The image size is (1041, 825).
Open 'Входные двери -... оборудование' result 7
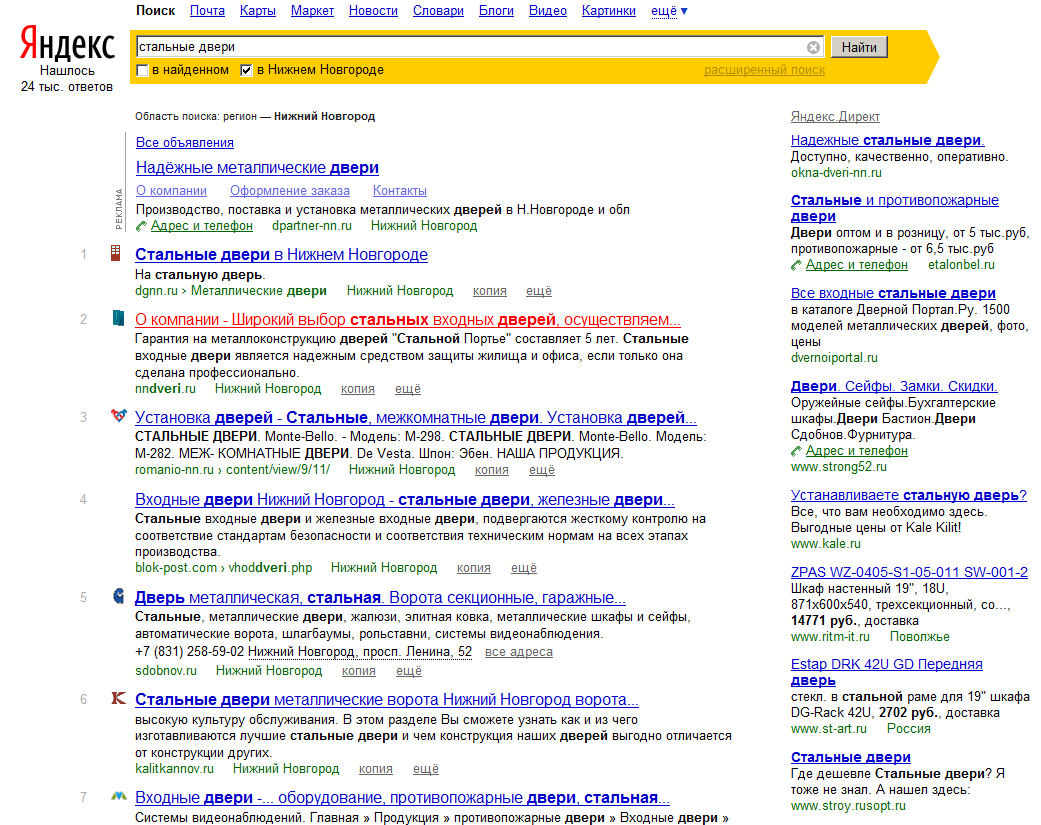pos(402,798)
